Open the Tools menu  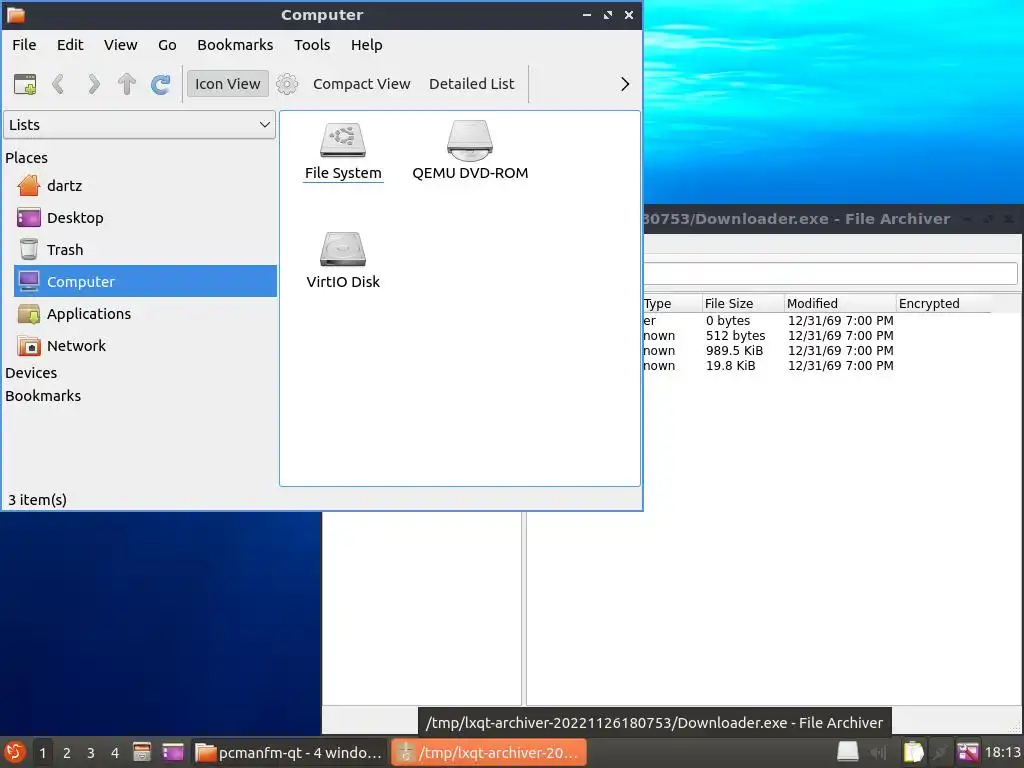point(312,45)
